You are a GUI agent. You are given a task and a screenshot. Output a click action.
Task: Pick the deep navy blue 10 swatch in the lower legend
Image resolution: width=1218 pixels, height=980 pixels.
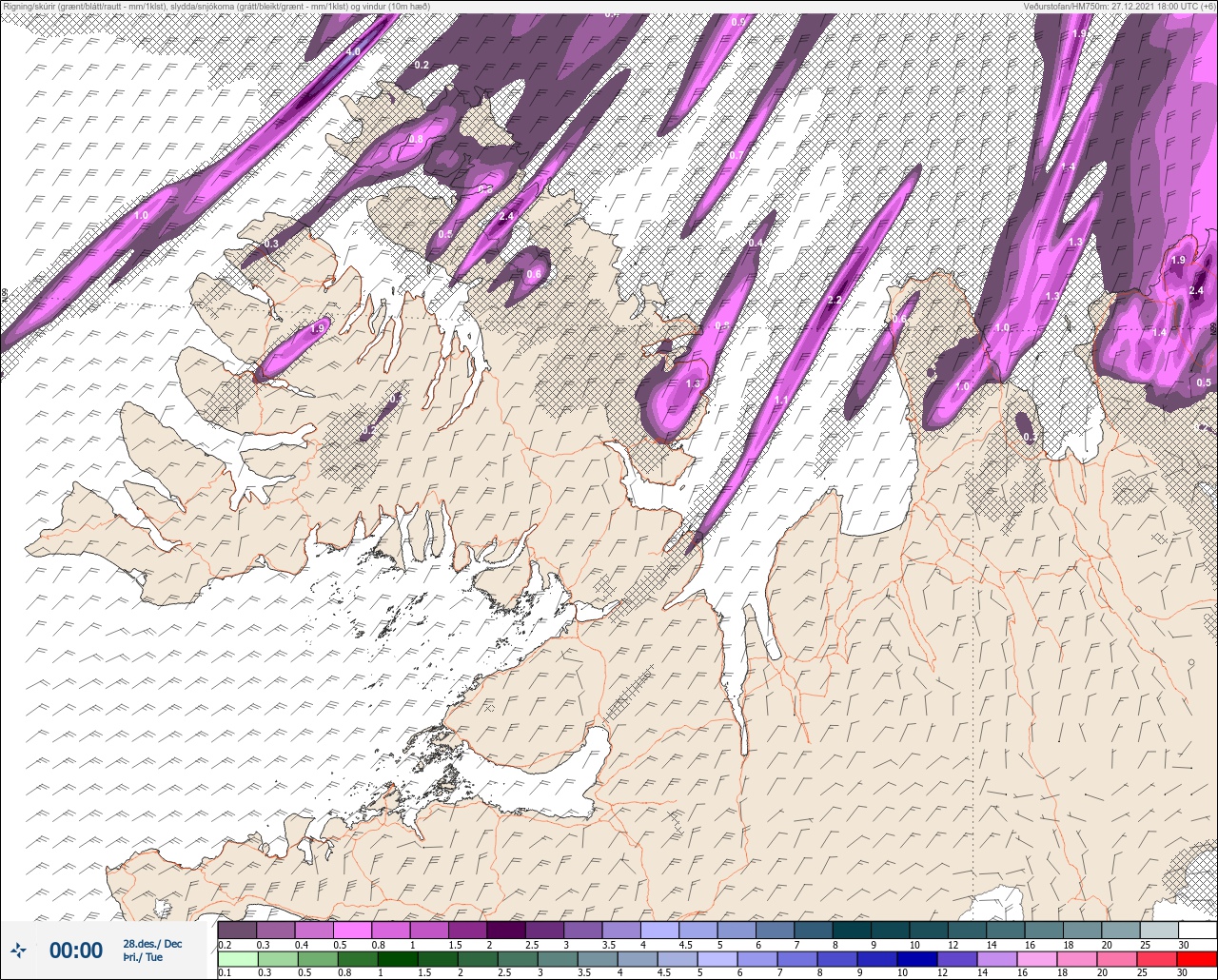(x=917, y=959)
